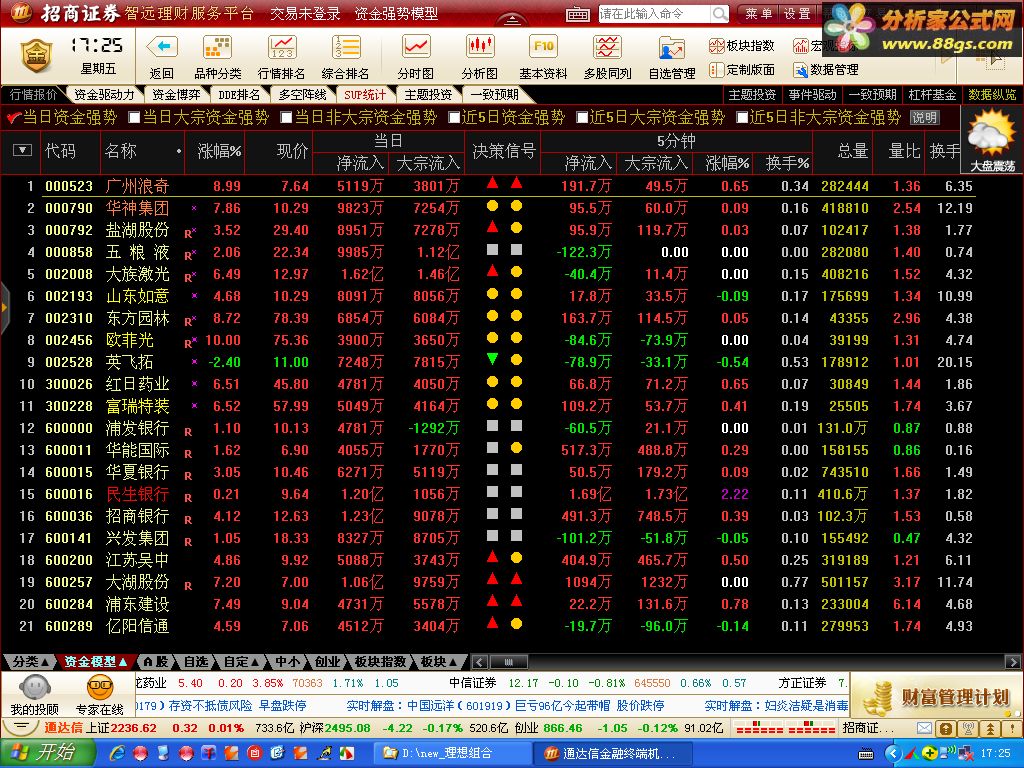
Task: Open 基本资料 F10 icon
Action: [x=543, y=48]
